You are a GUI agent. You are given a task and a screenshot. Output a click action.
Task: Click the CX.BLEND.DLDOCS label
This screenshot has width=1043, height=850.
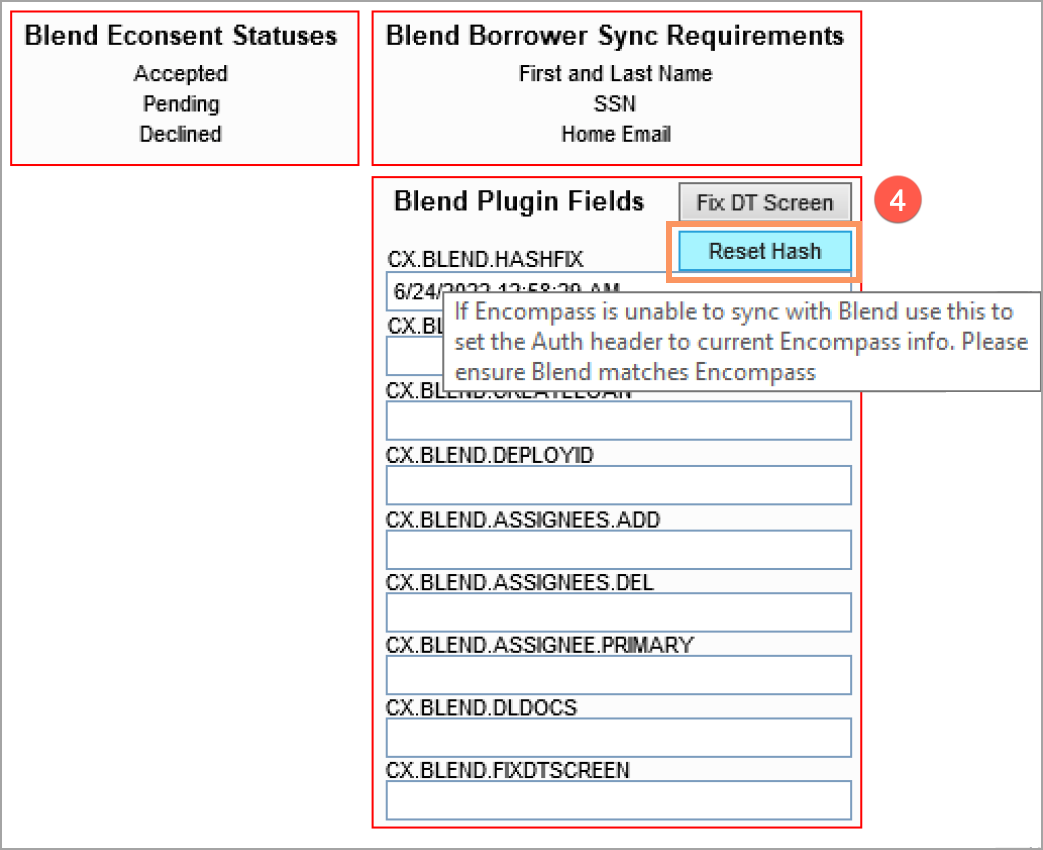[x=482, y=707]
